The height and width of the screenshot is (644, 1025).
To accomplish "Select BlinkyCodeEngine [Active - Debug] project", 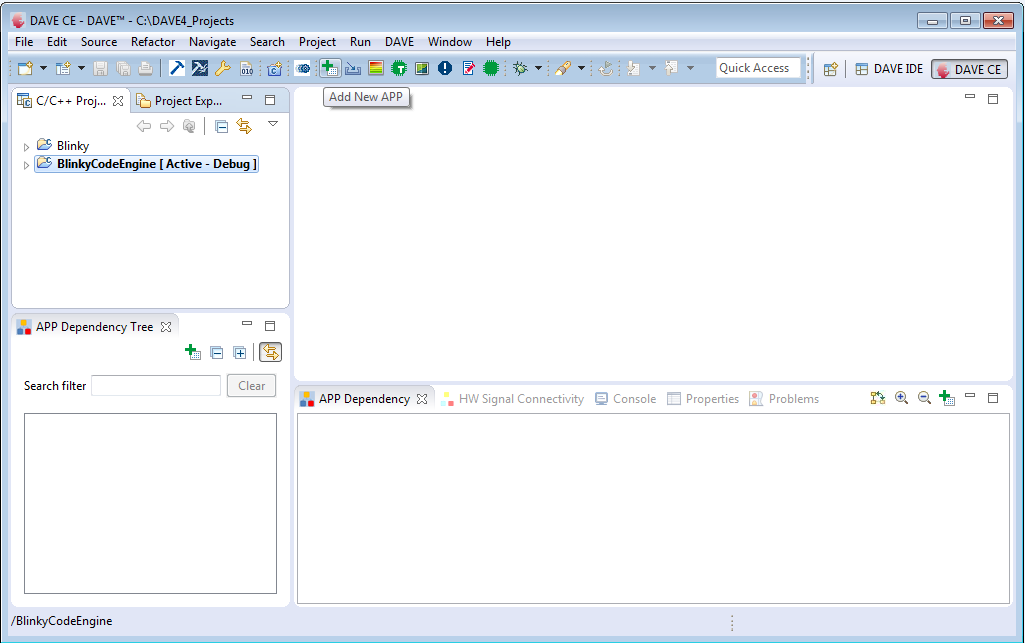I will point(146,163).
